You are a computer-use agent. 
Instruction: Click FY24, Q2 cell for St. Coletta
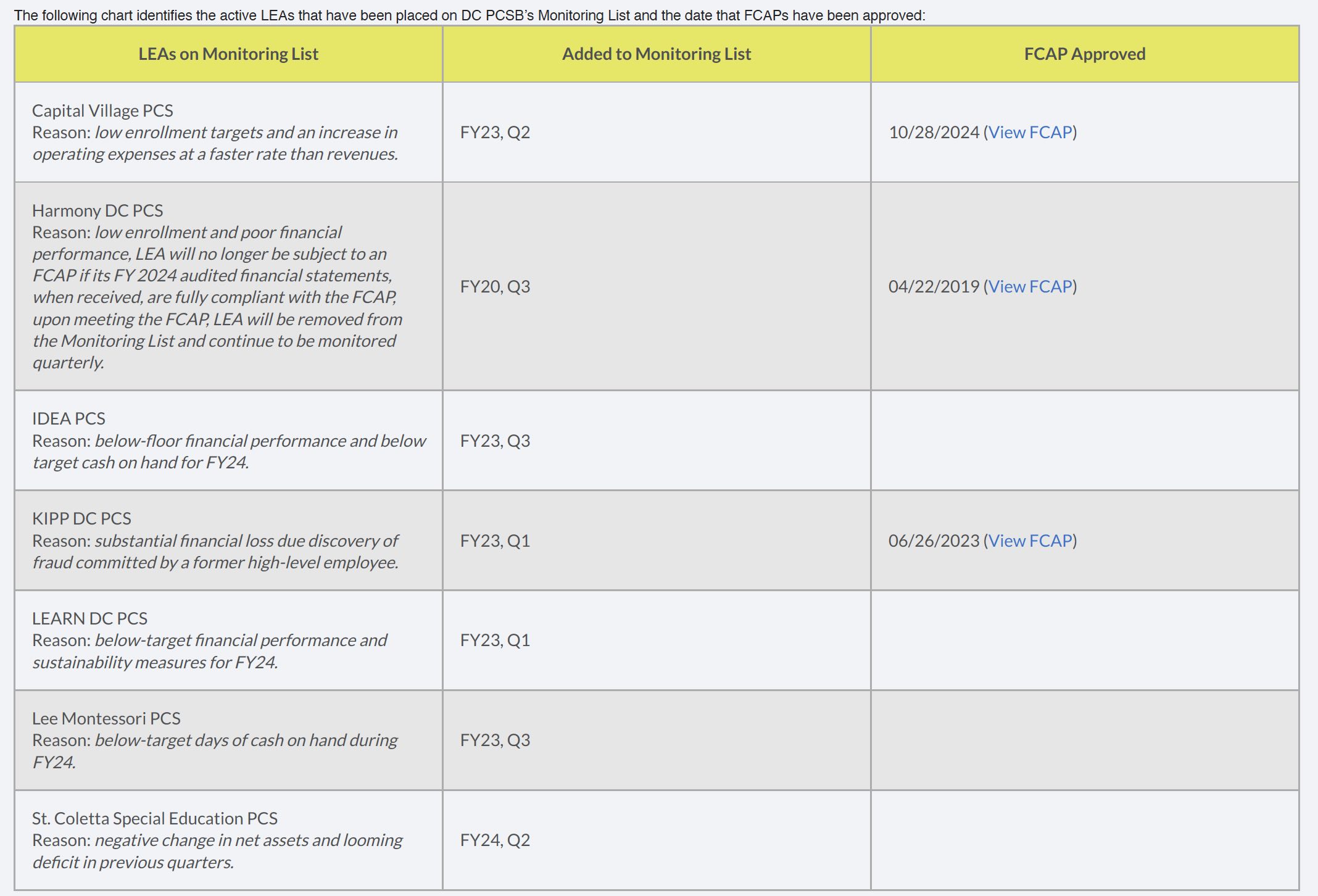click(x=495, y=840)
